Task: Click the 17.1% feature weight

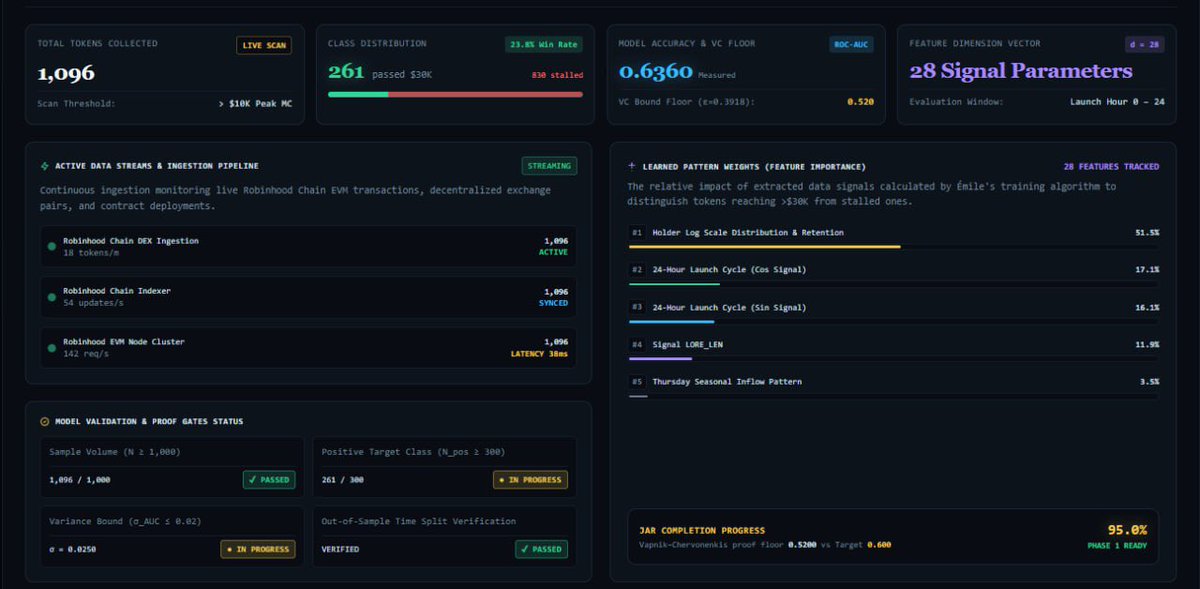Action: click(1147, 270)
